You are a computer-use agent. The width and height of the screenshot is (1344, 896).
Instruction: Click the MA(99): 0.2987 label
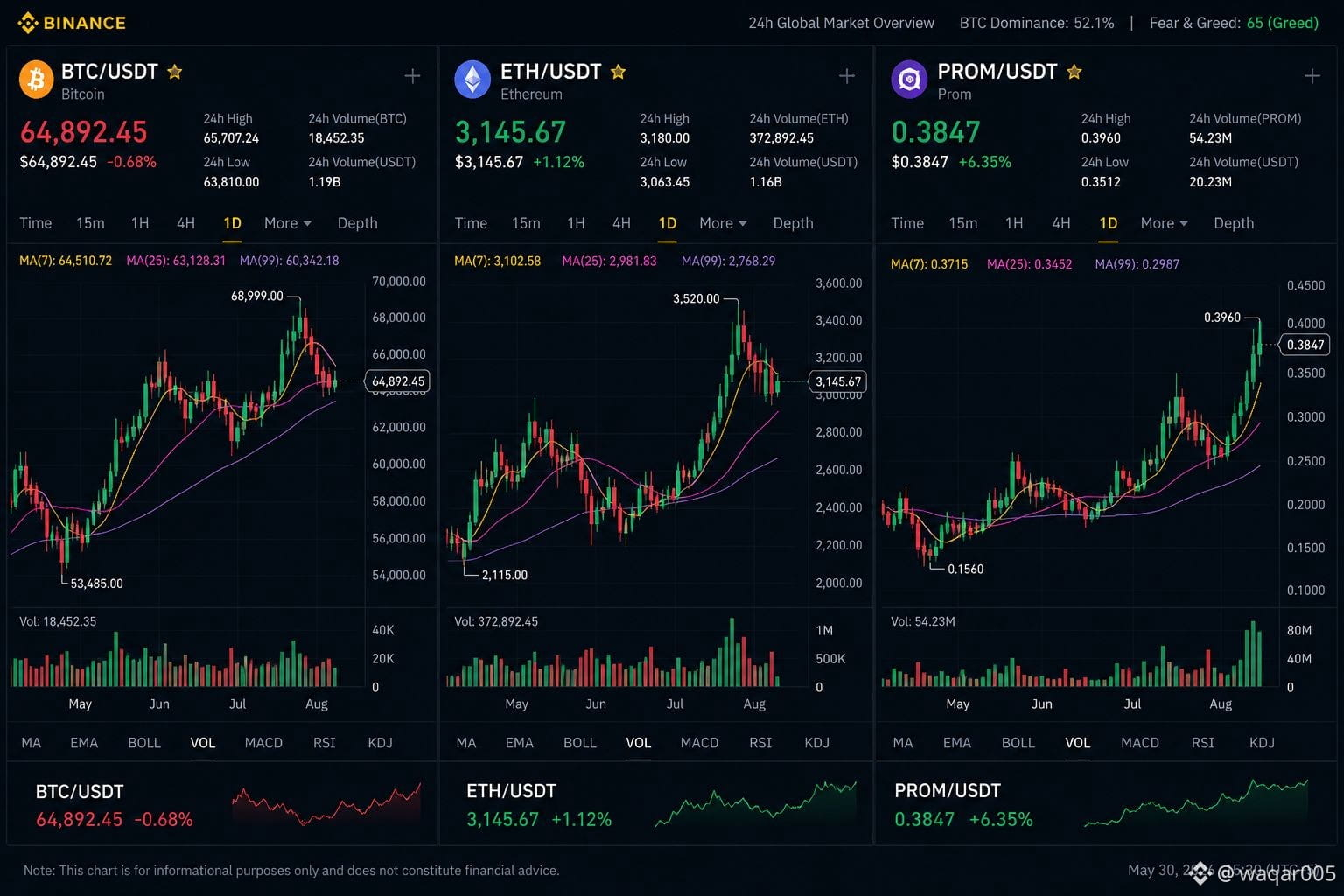pos(1137,264)
